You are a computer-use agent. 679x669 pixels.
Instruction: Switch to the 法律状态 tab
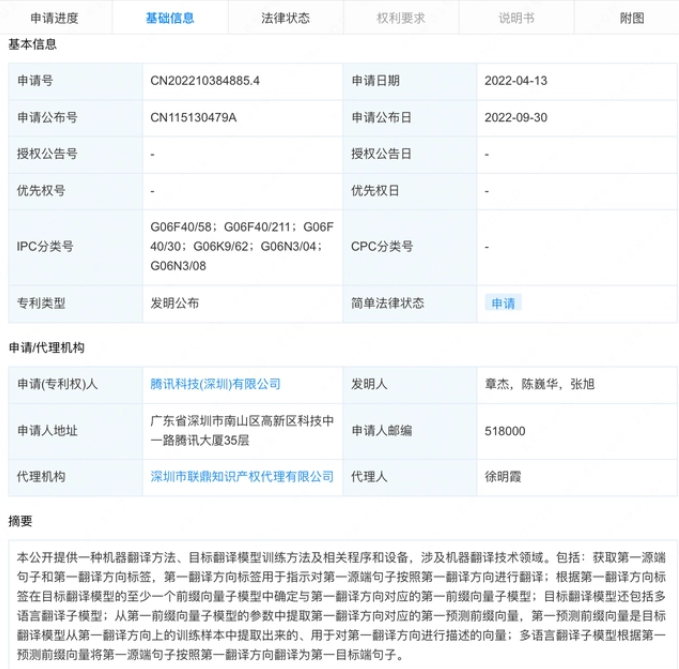285,18
